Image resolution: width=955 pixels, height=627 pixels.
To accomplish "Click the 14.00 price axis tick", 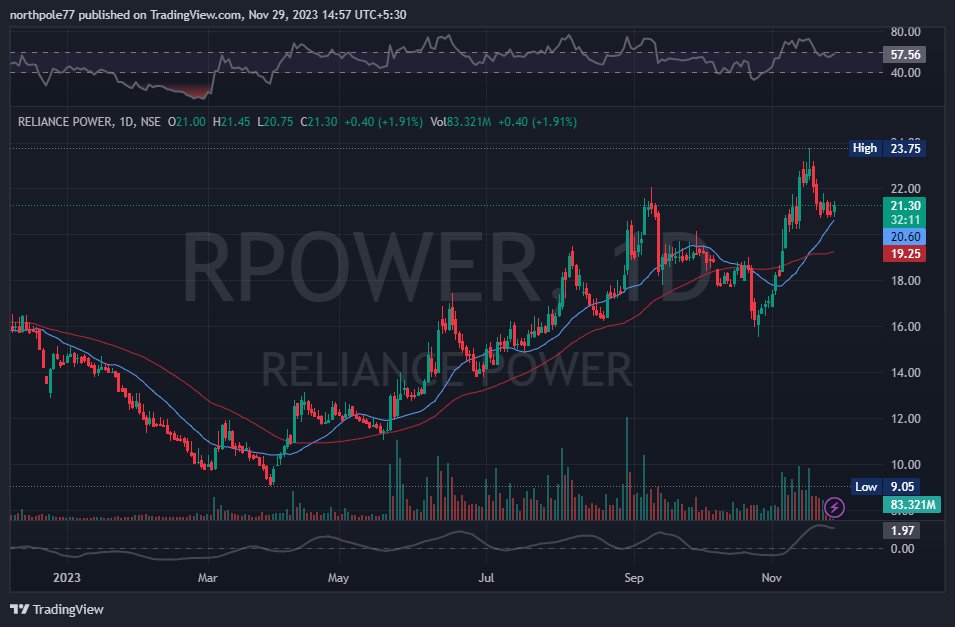I will tap(905, 372).
